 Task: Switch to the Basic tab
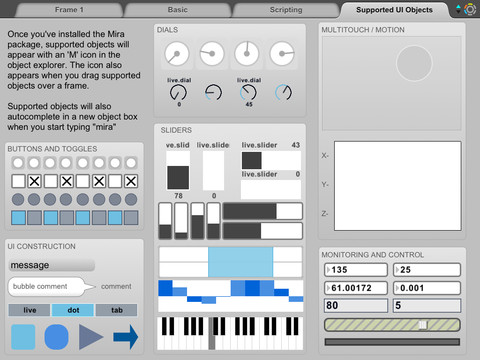coord(178,10)
